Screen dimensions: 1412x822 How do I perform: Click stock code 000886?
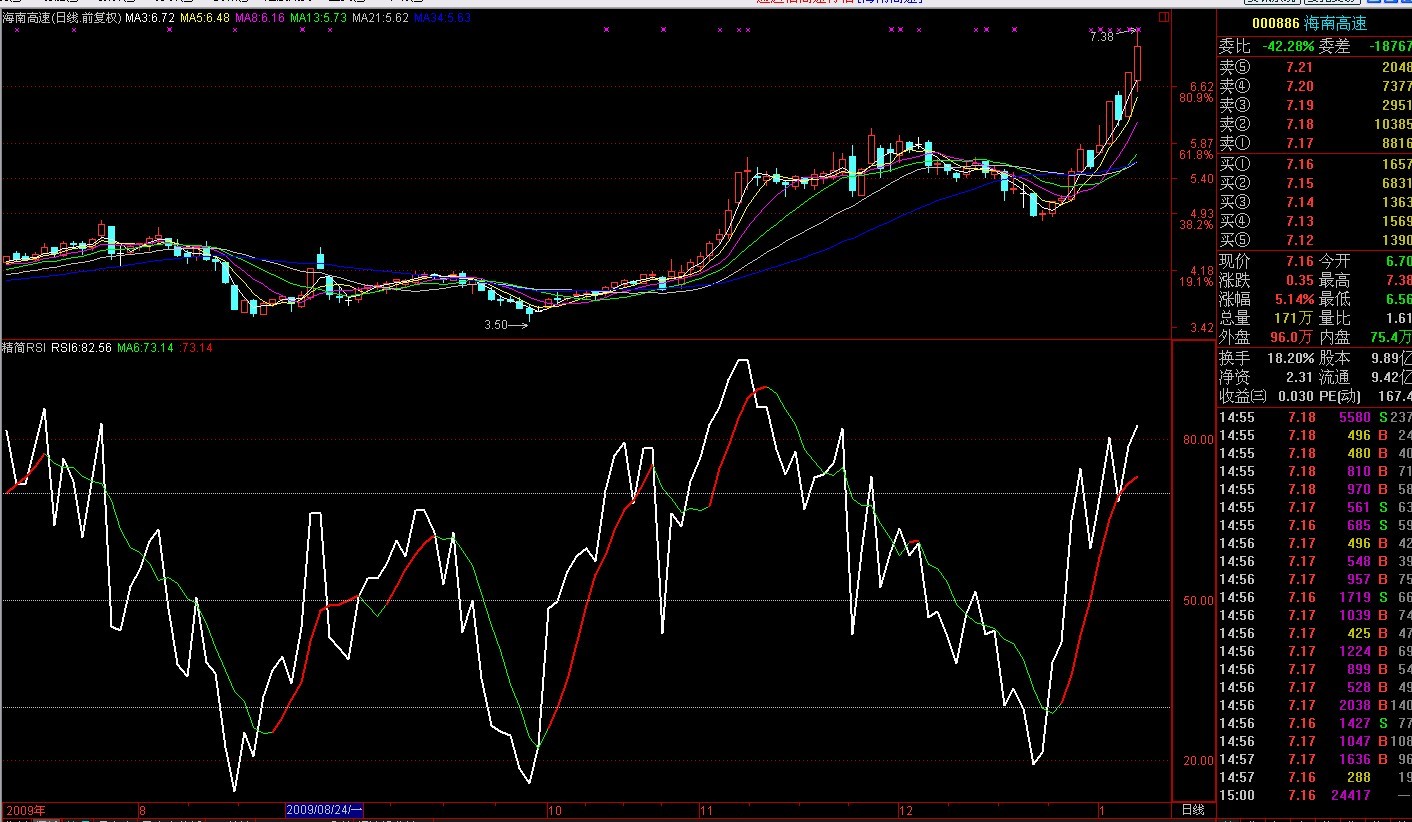tap(1276, 23)
